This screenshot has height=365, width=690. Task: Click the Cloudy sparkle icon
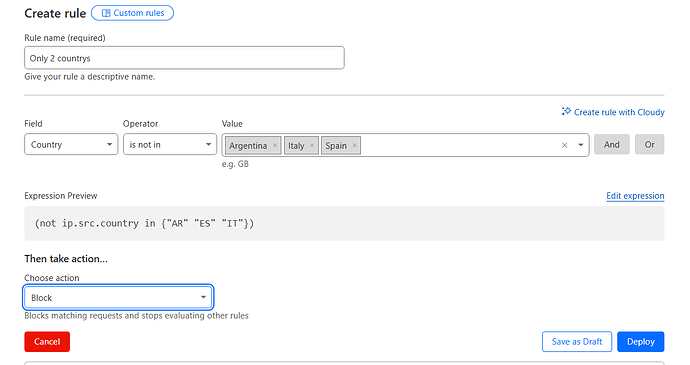566,111
